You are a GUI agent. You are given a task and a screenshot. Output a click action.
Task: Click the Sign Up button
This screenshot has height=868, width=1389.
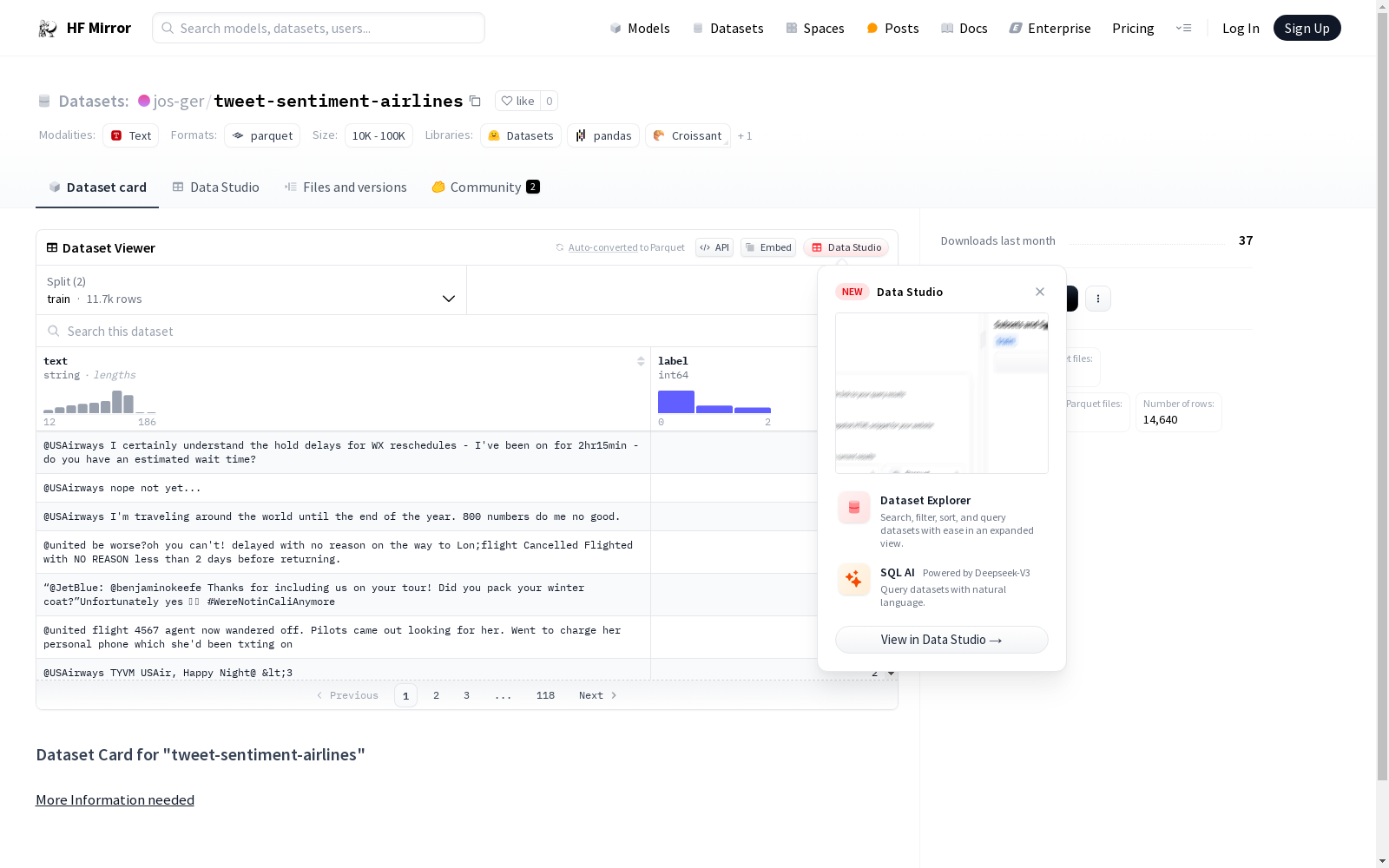[1307, 28]
